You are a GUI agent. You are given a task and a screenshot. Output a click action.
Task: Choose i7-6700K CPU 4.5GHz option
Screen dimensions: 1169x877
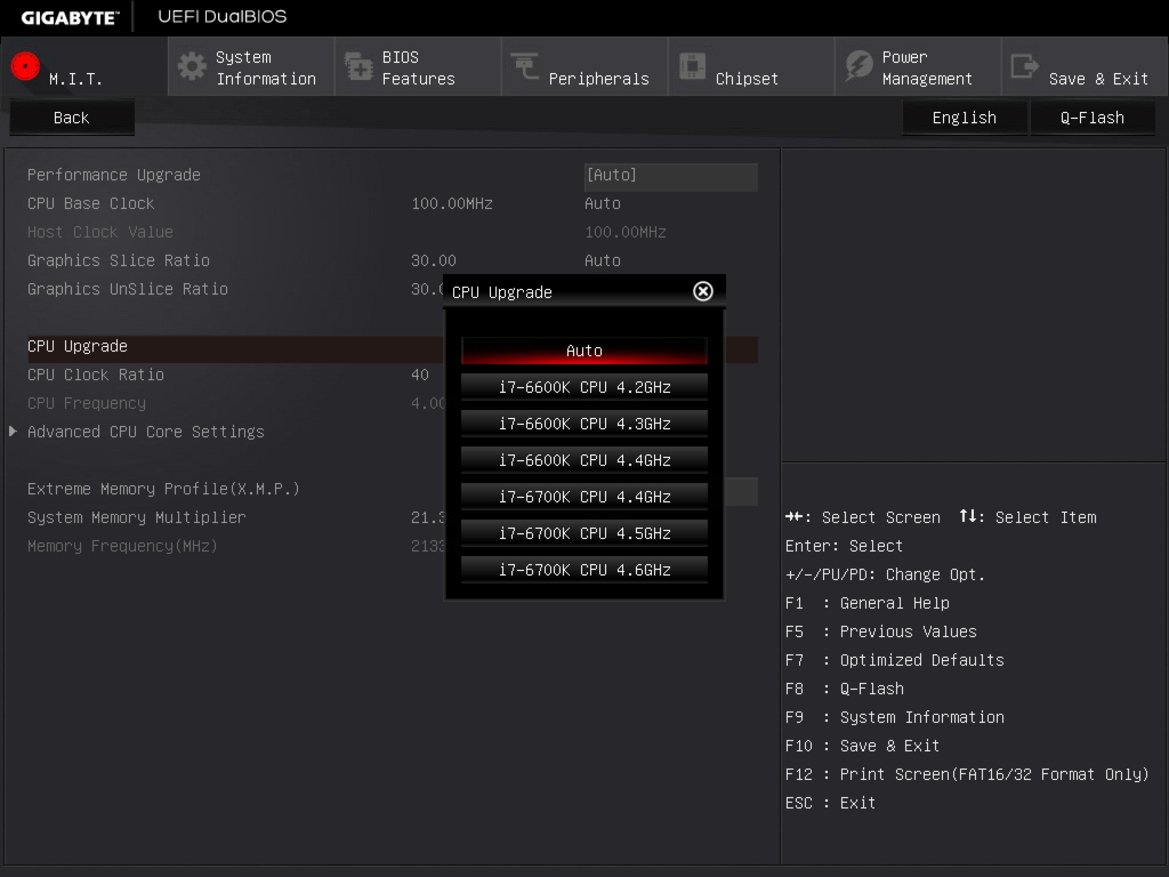[x=584, y=533]
